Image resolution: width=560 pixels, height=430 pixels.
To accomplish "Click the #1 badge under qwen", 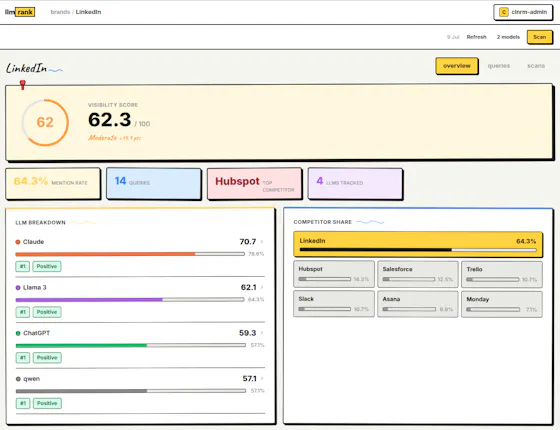I will click(22, 403).
